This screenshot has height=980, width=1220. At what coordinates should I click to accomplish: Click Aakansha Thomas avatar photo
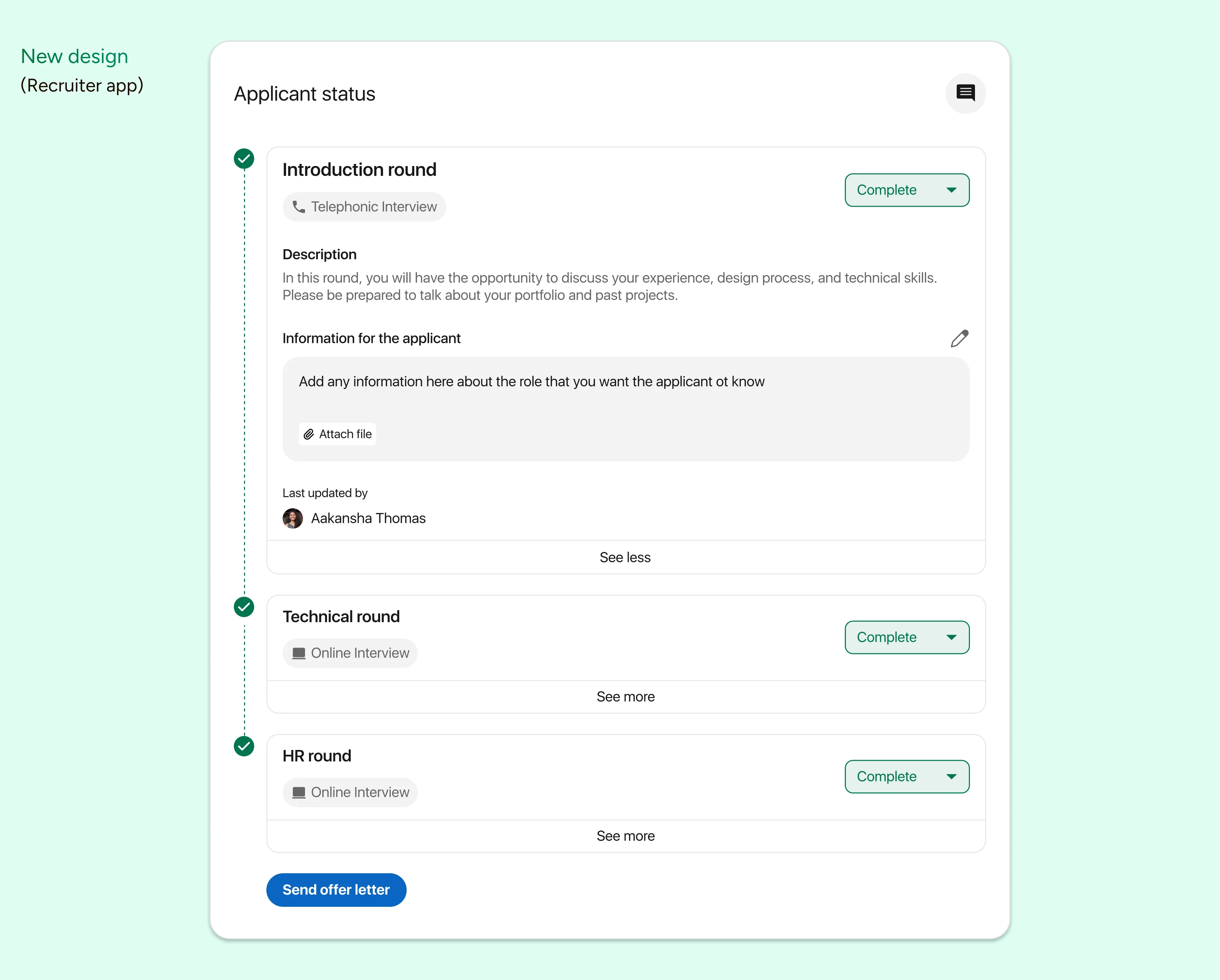[292, 518]
